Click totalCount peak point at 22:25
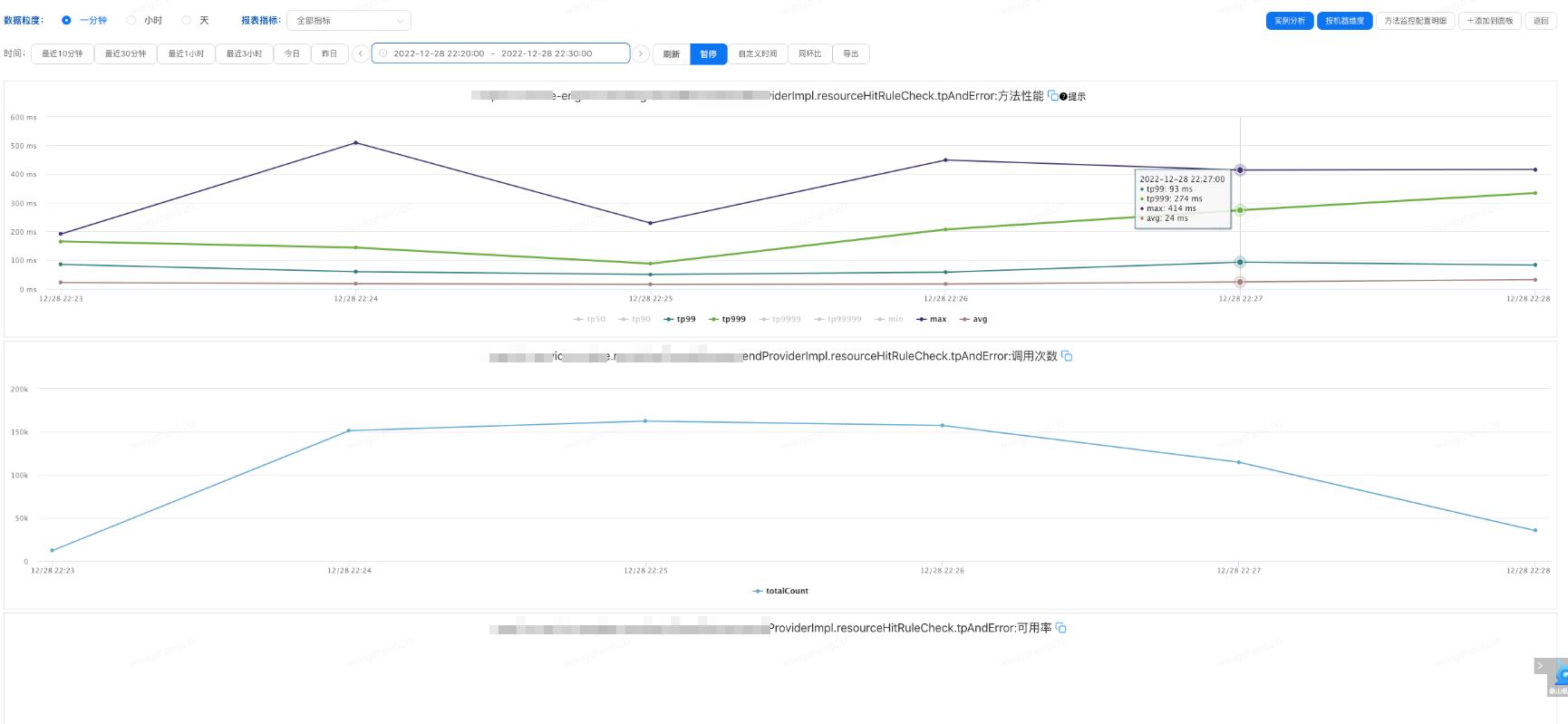The height and width of the screenshot is (724, 1568). (645, 420)
